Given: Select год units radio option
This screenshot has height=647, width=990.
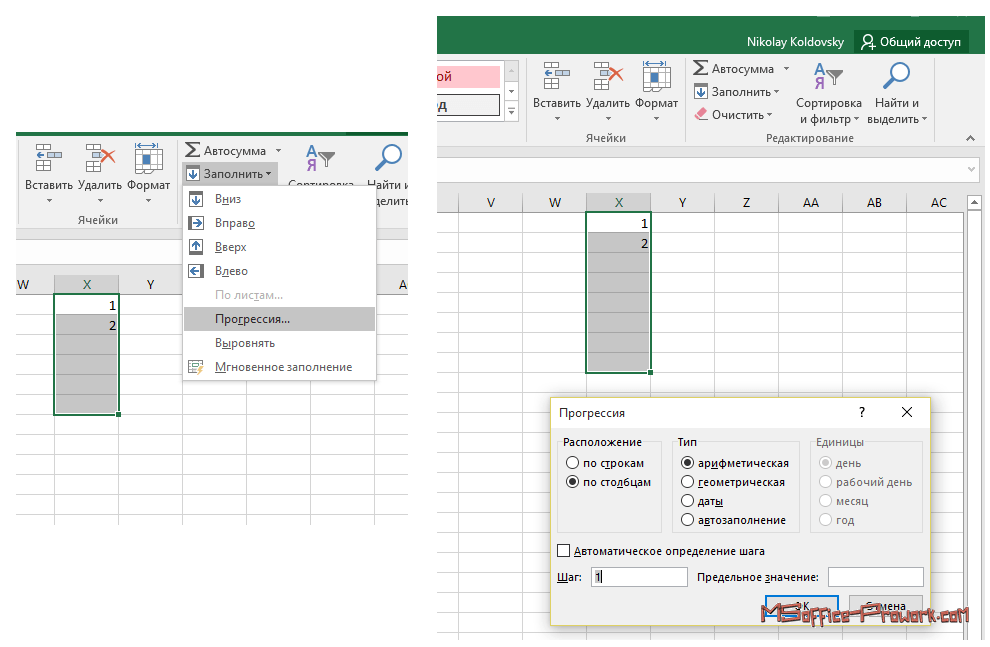Looking at the screenshot, I should coord(825,519).
